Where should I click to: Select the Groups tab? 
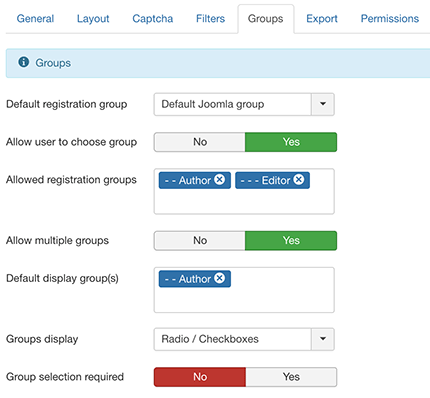coord(266,19)
